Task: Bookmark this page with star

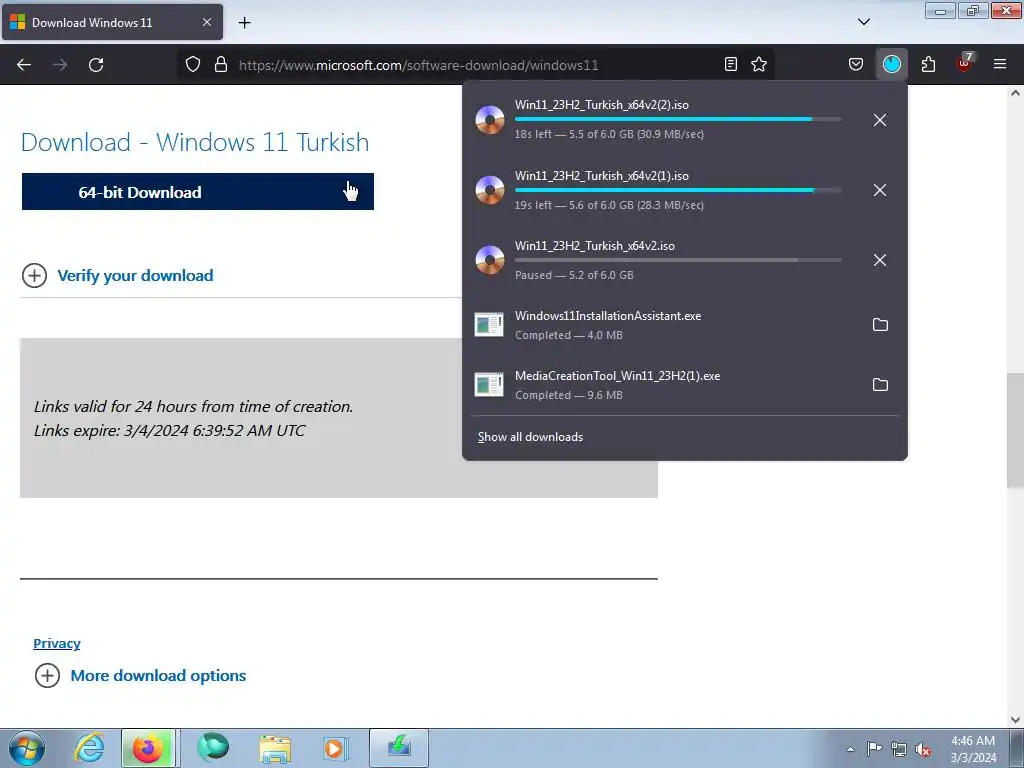Action: pyautogui.click(x=759, y=64)
